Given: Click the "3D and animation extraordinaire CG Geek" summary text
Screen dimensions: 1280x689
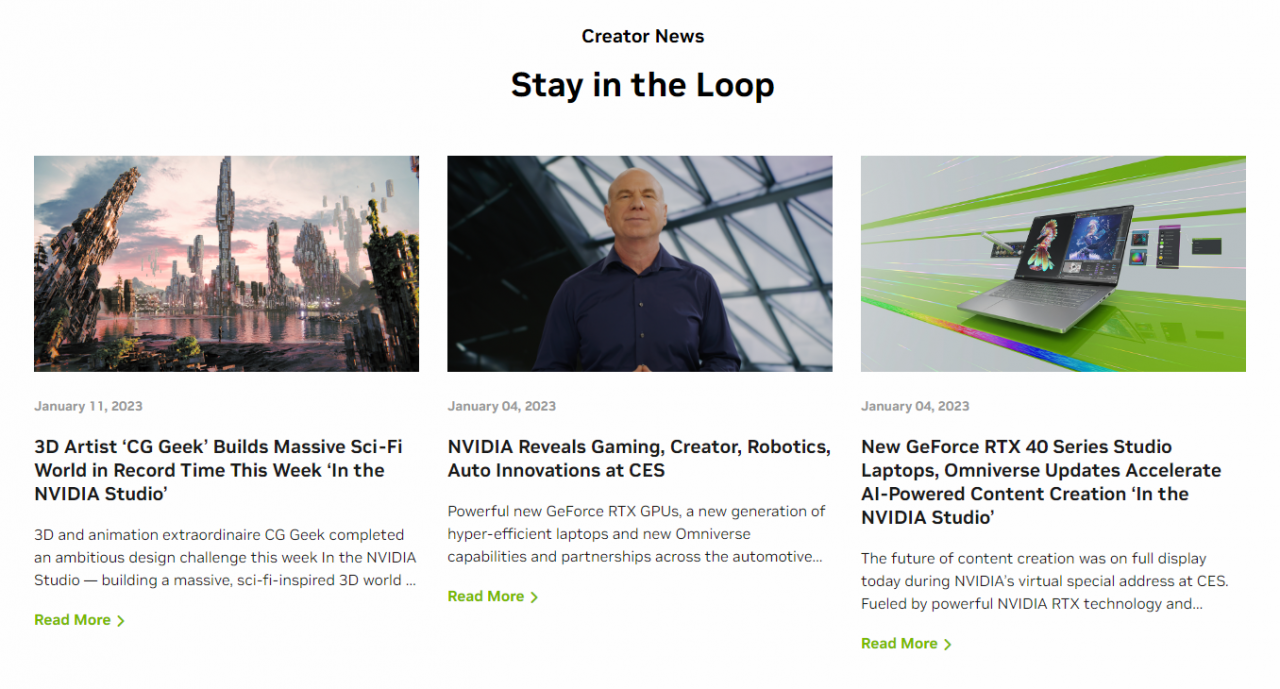Looking at the screenshot, I should 224,557.
